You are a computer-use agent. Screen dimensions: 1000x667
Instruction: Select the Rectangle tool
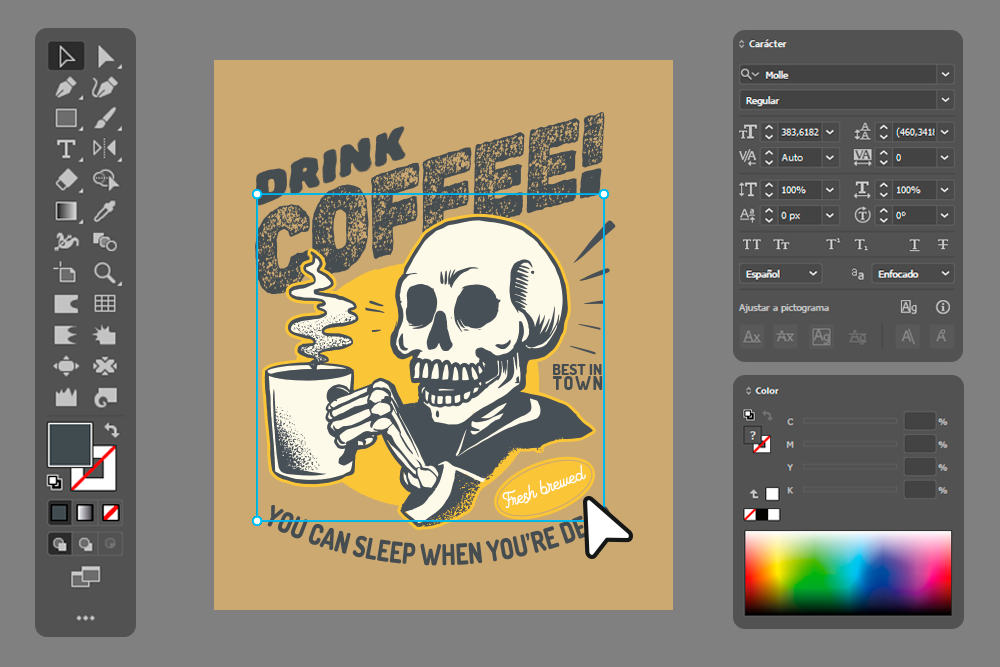(66, 118)
